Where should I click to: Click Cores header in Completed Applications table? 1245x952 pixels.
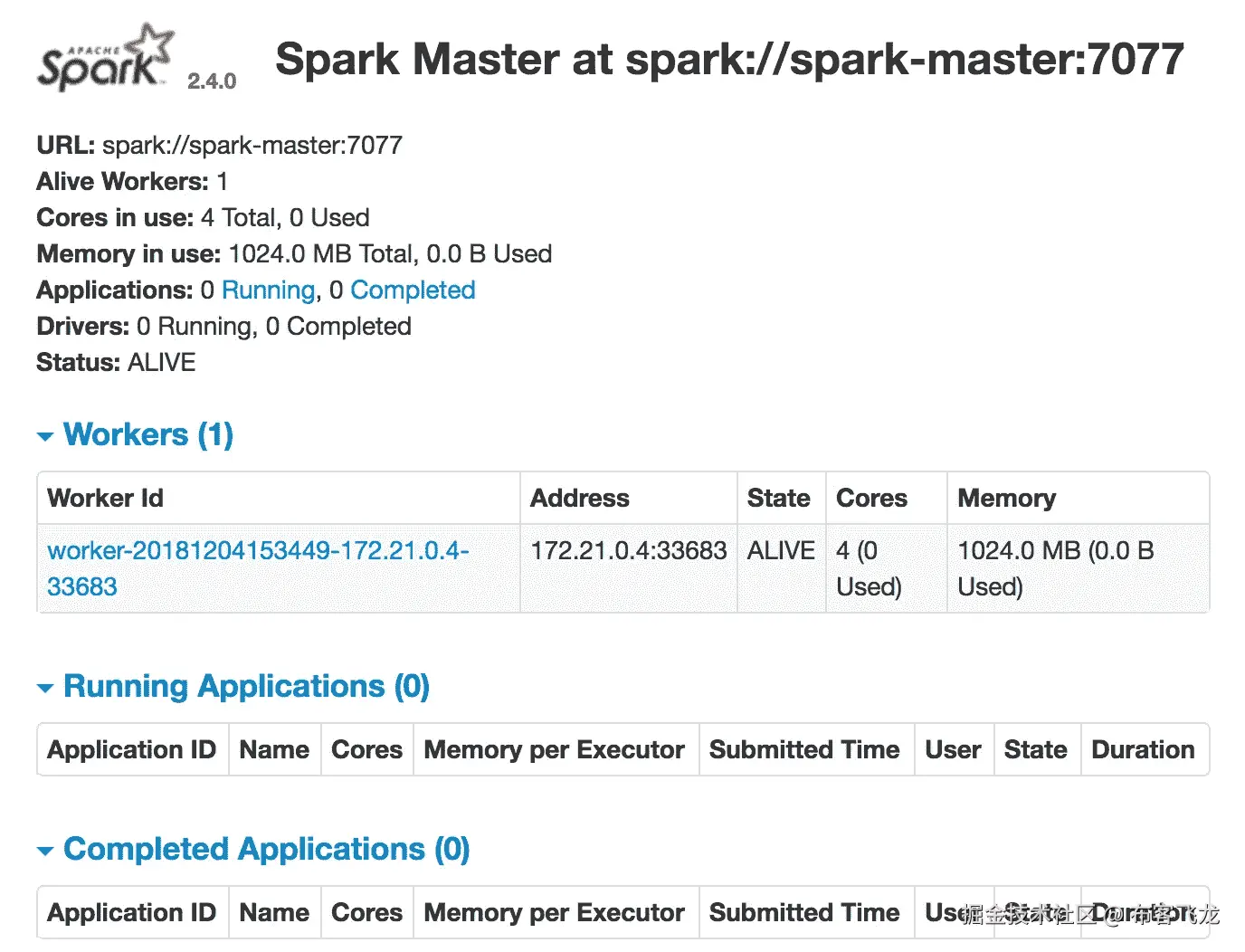(x=367, y=912)
